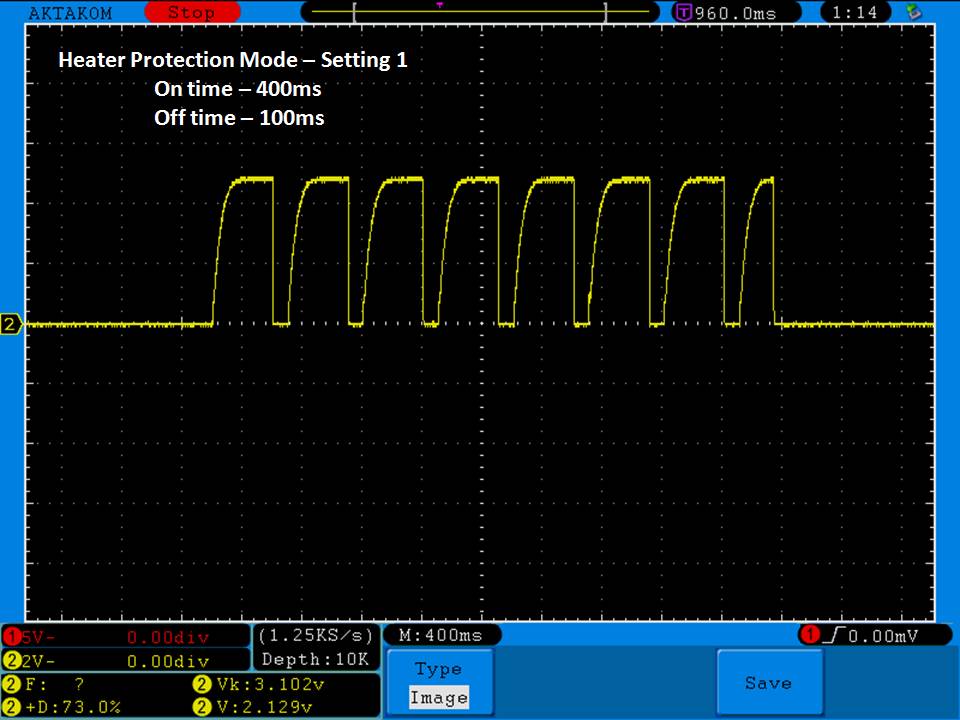Click the AKTAKOM brand label
Viewport: 960px width, 720px height.
70,13
